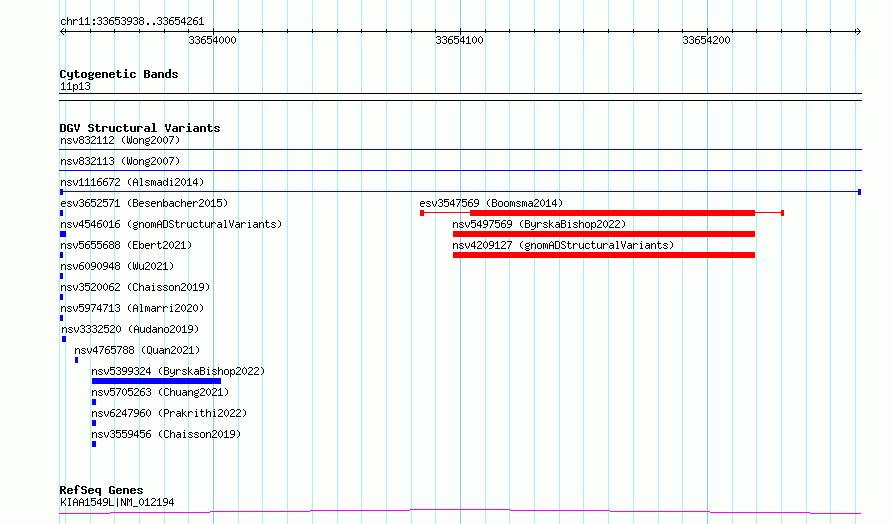The height and width of the screenshot is (524, 890).
Task: Open variant nsv6090948 (Wu2021)
Action: 117,266
